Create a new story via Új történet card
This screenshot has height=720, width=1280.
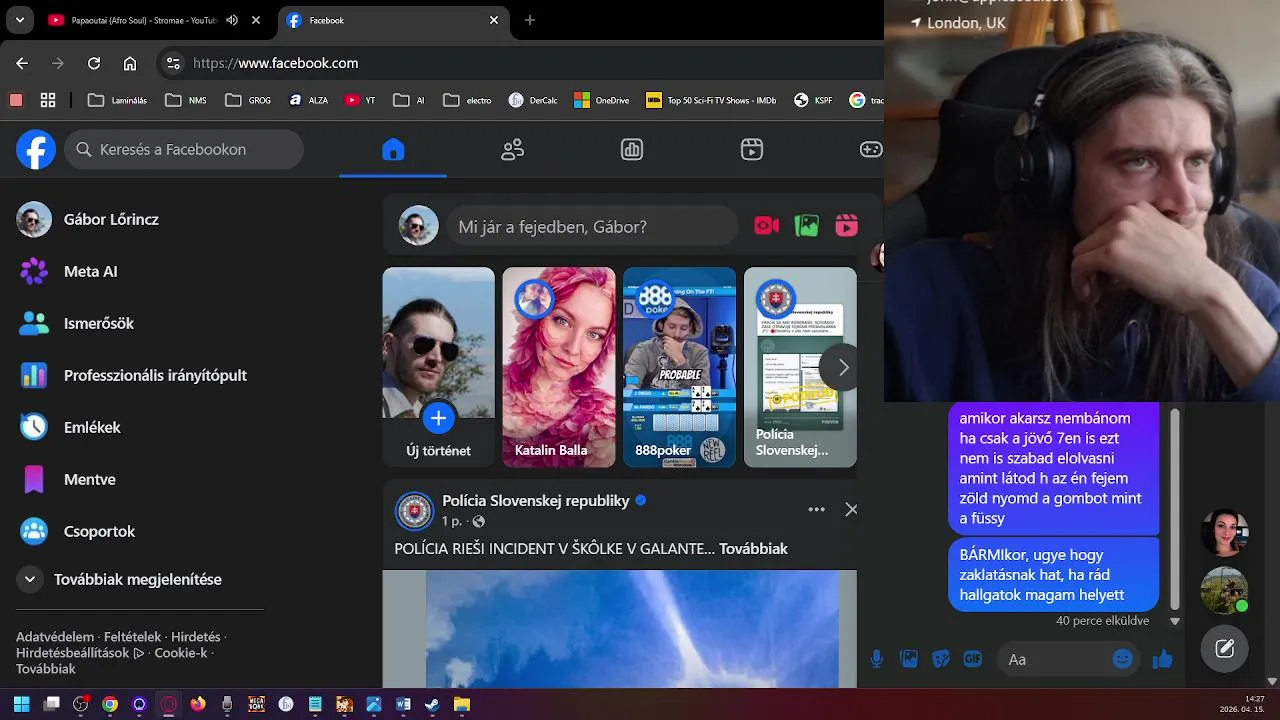tap(438, 367)
